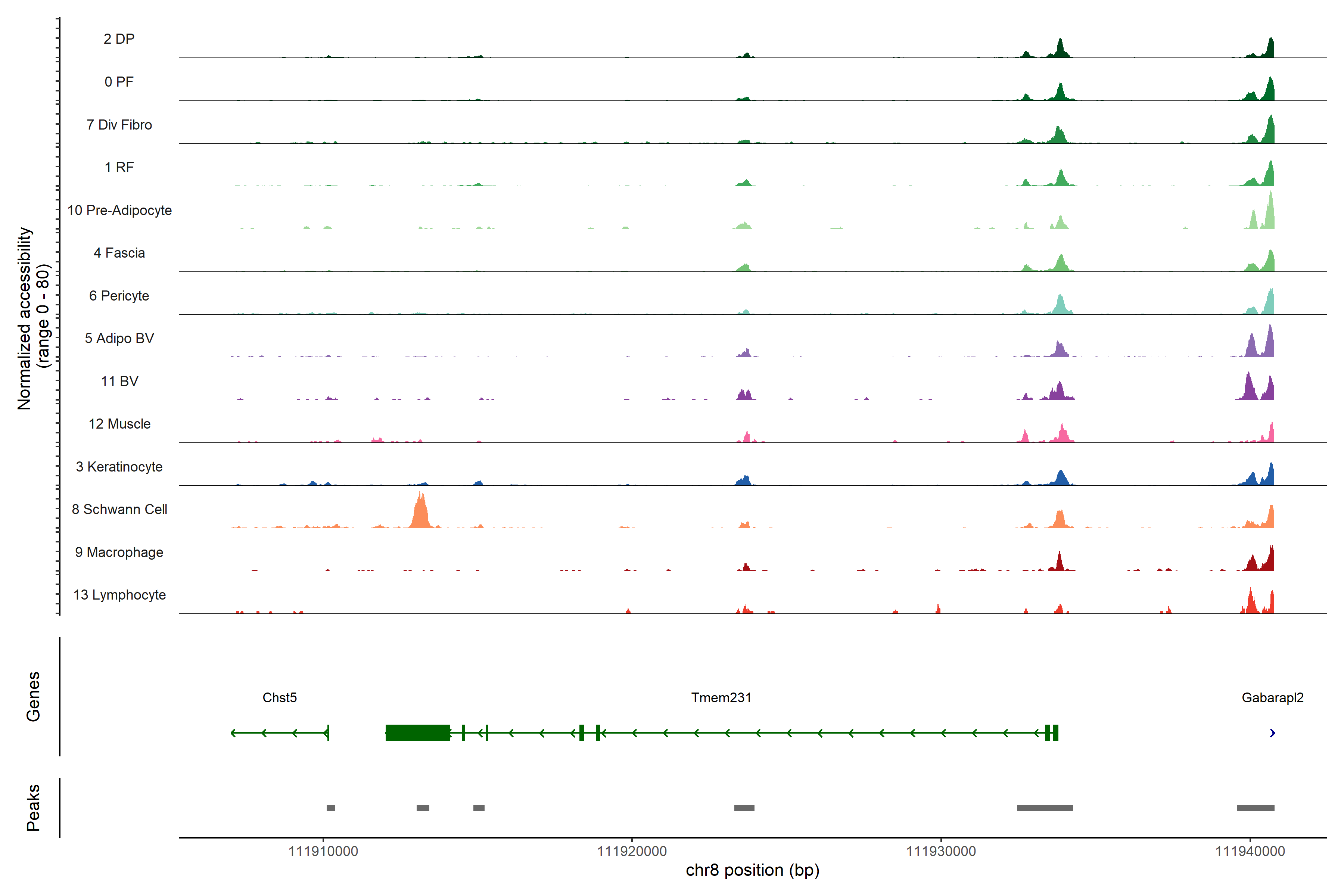Click the 13 Lymphocyte track label
Image resolution: width=1344 pixels, height=896 pixels.
click(119, 595)
